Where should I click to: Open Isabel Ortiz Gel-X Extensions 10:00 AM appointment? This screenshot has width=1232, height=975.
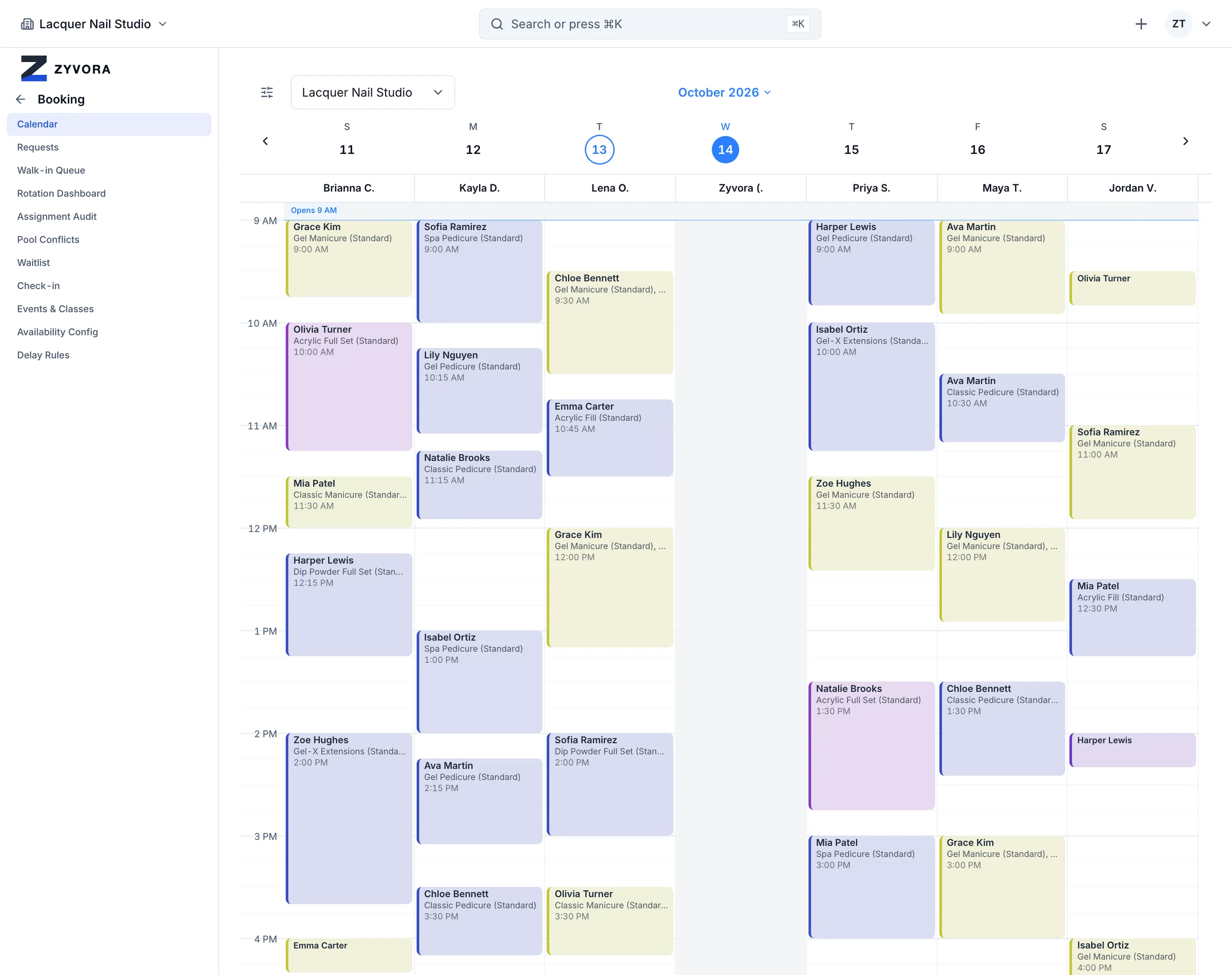pyautogui.click(x=872, y=387)
